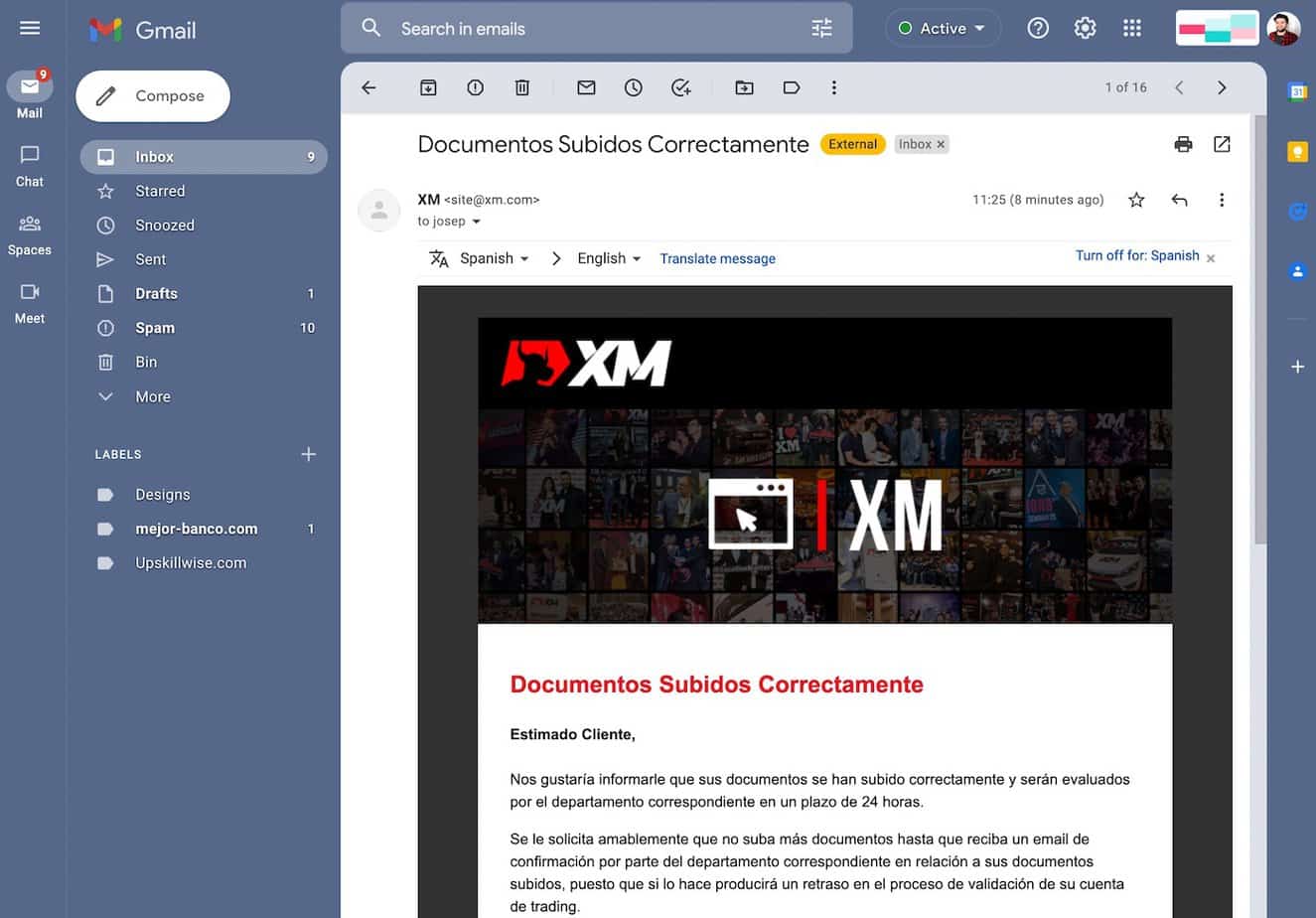
Task: Click the Translate message link
Action: pyautogui.click(x=717, y=258)
